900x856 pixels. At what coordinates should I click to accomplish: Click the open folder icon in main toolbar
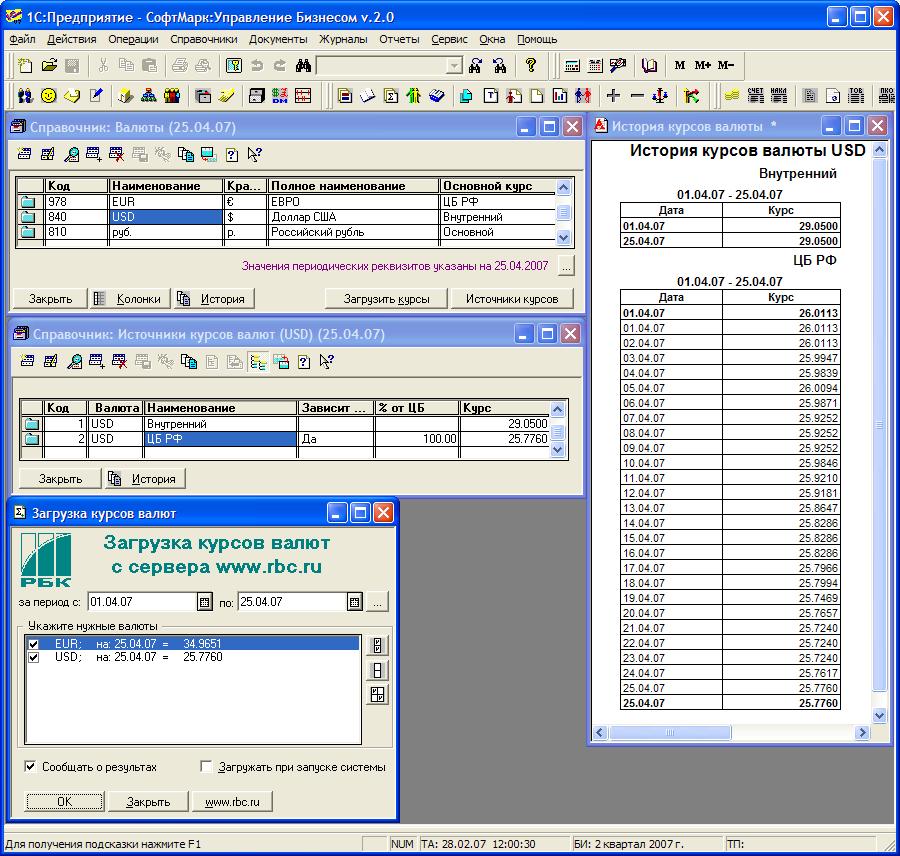click(x=49, y=65)
